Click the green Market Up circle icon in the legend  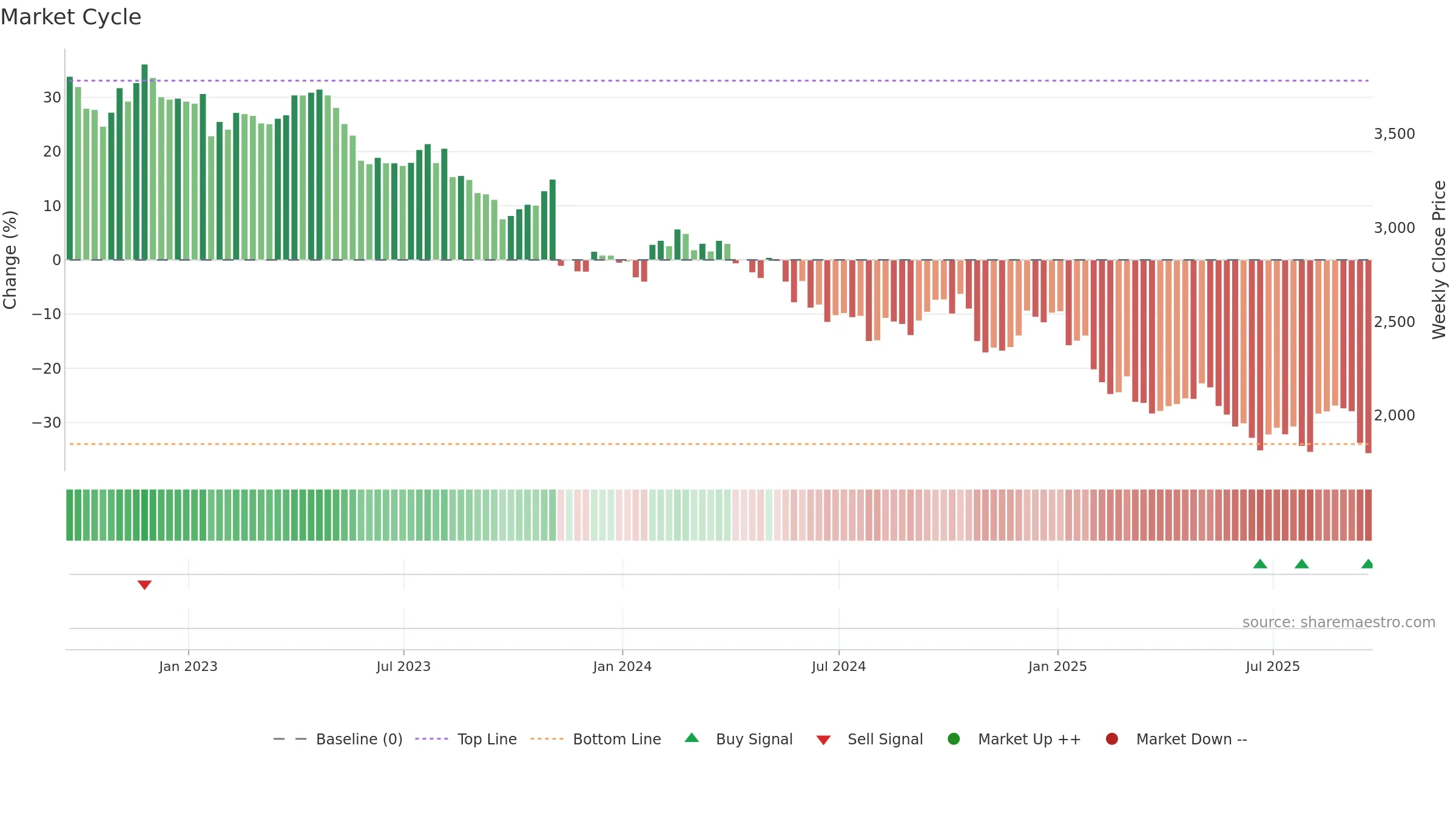[954, 739]
